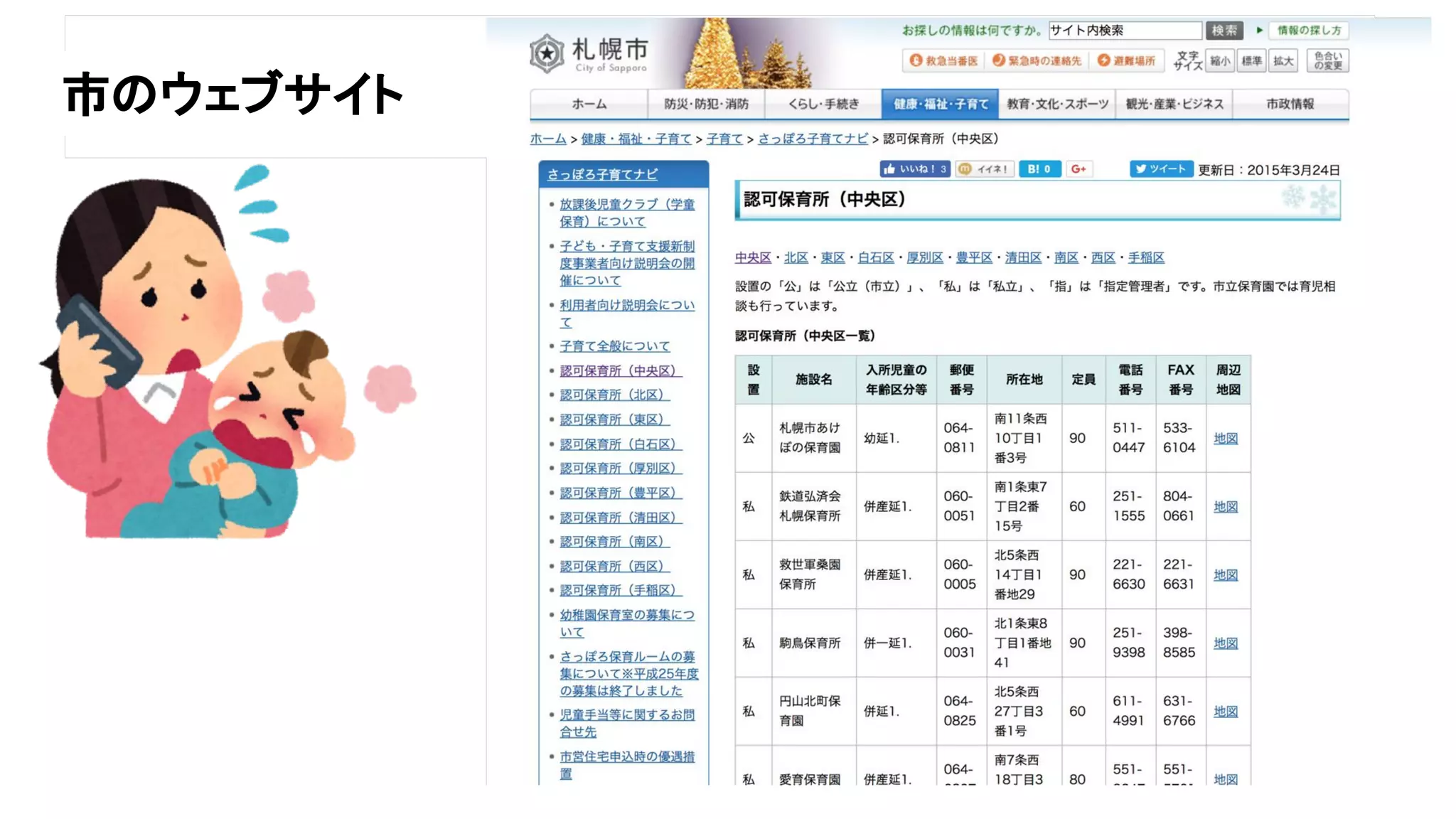Click the mixi イイネ! button
Image resolution: width=1456 pixels, height=819 pixels.
(x=985, y=169)
